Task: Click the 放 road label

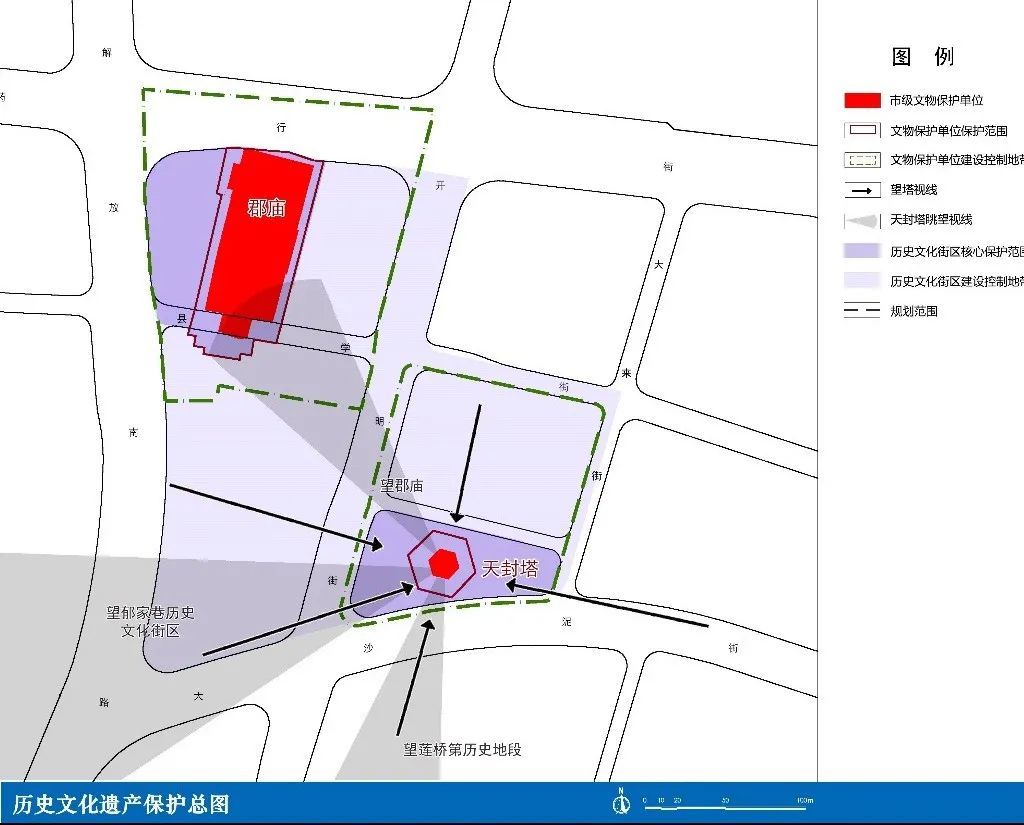Action: (x=114, y=207)
